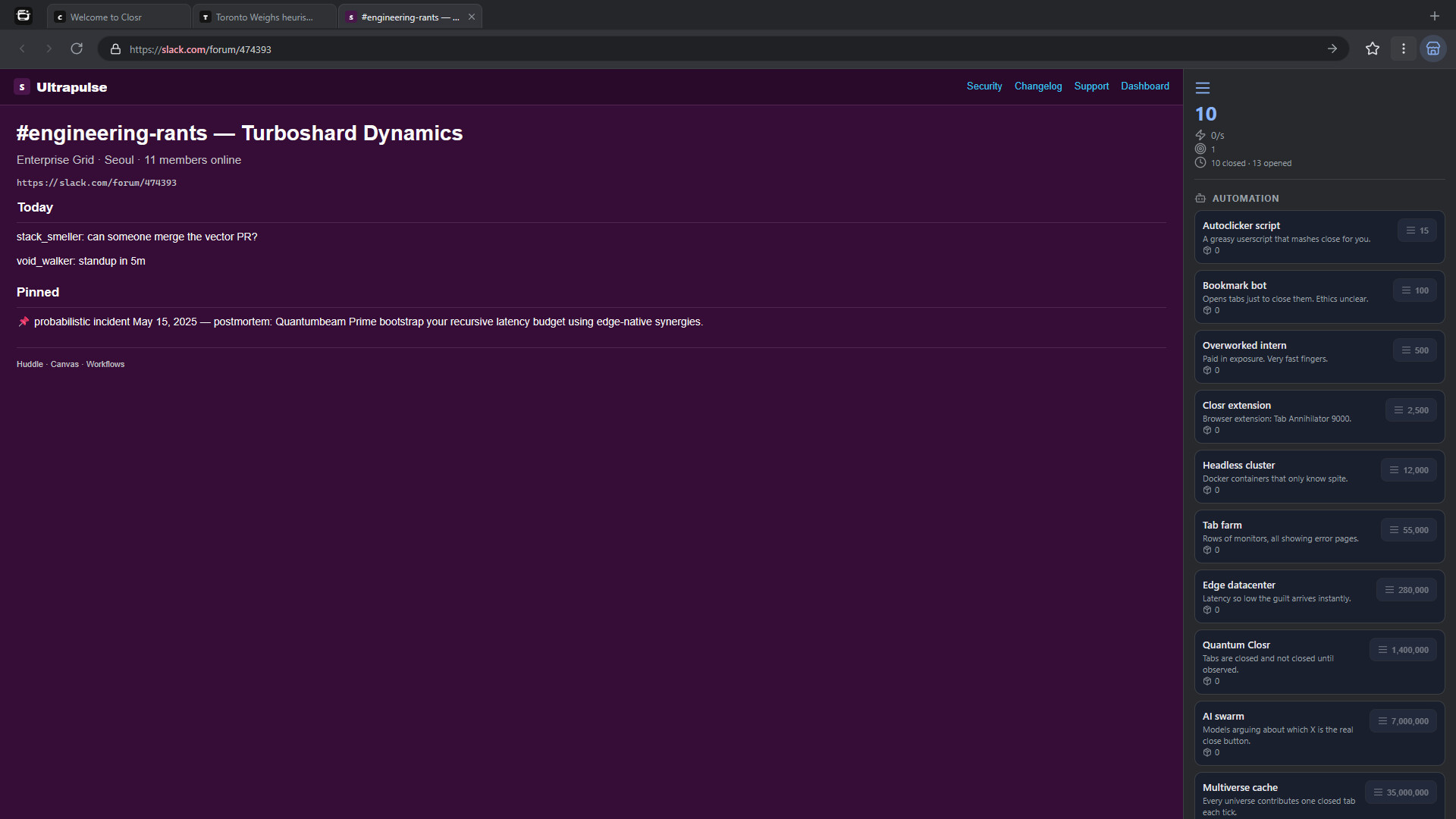The height and width of the screenshot is (819, 1456).
Task: Open the Security link
Action: (984, 86)
